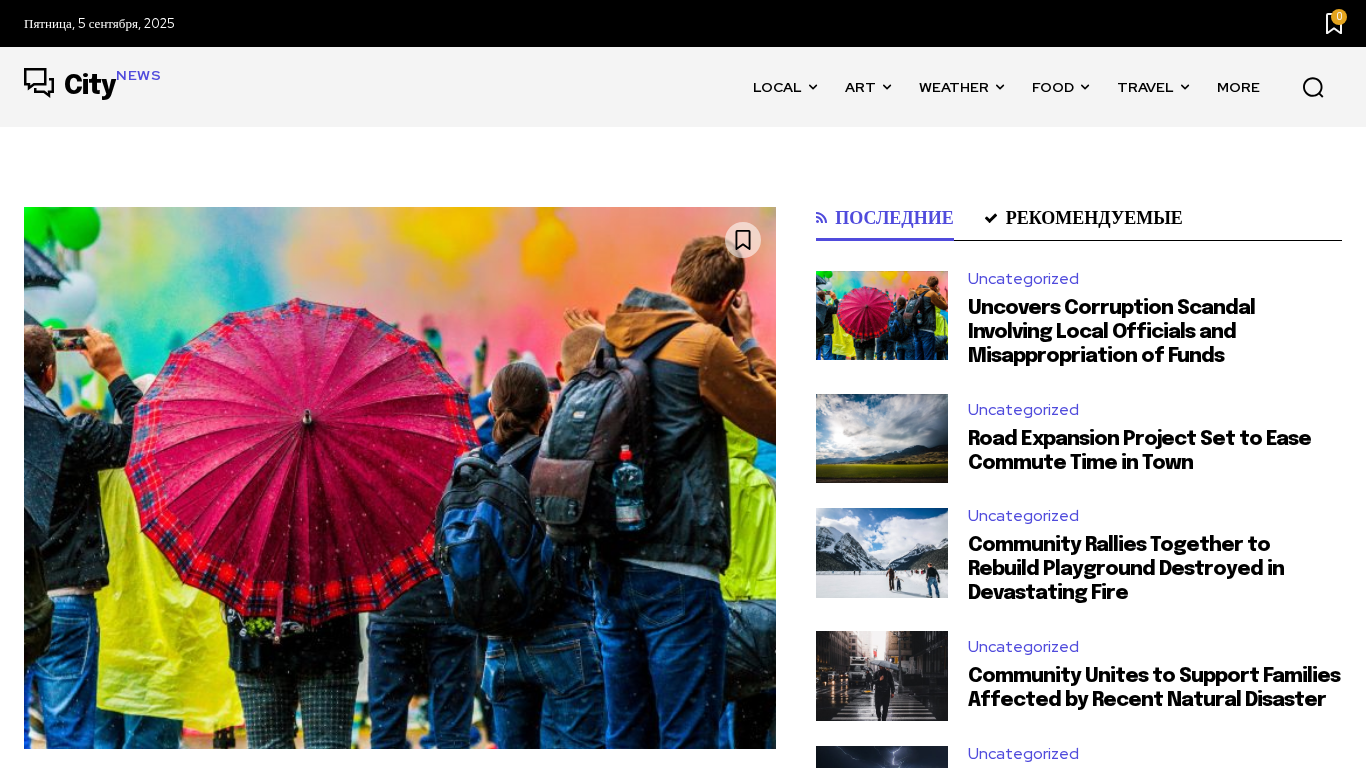Switch to the Последние tab

click(x=885, y=218)
